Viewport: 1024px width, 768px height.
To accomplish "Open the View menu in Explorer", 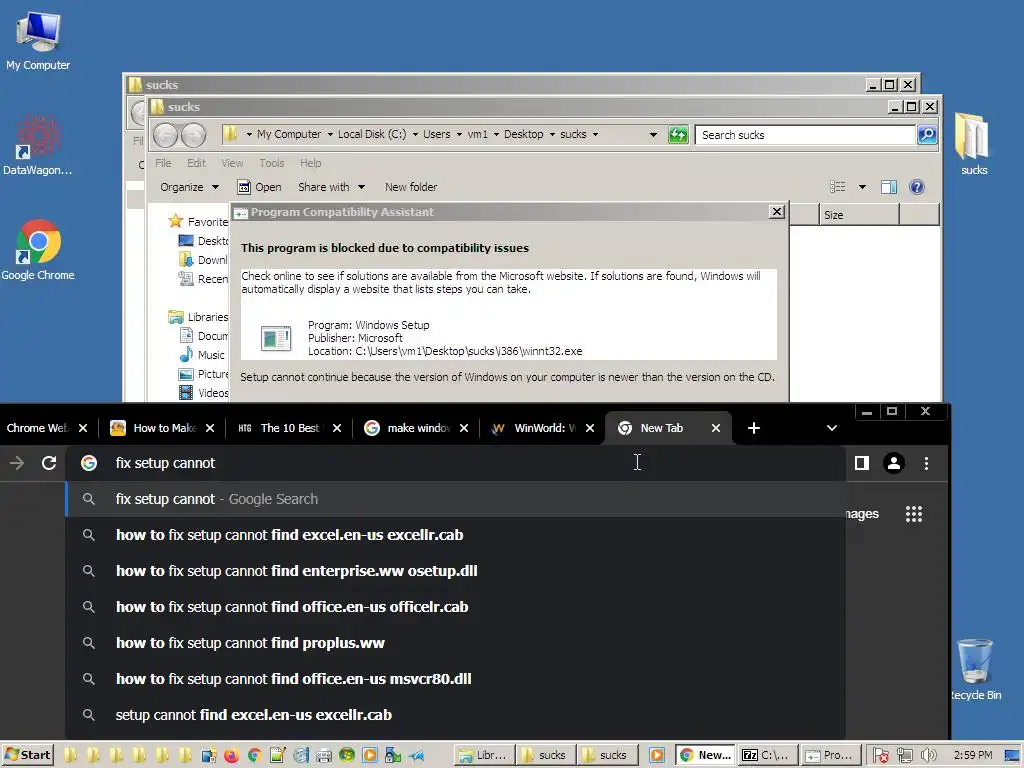I will (x=232, y=163).
